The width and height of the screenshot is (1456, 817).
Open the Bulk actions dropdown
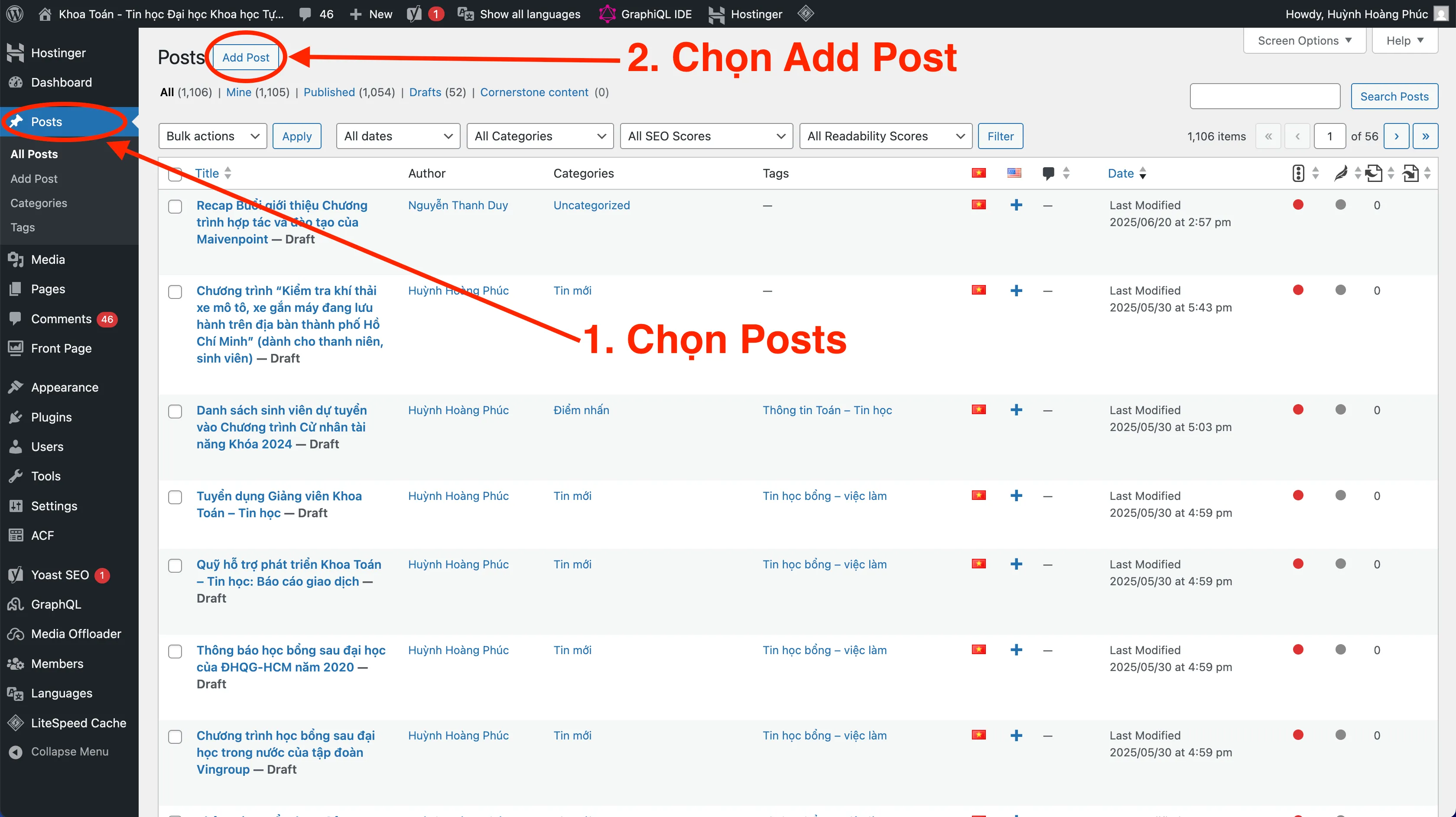[x=212, y=136]
